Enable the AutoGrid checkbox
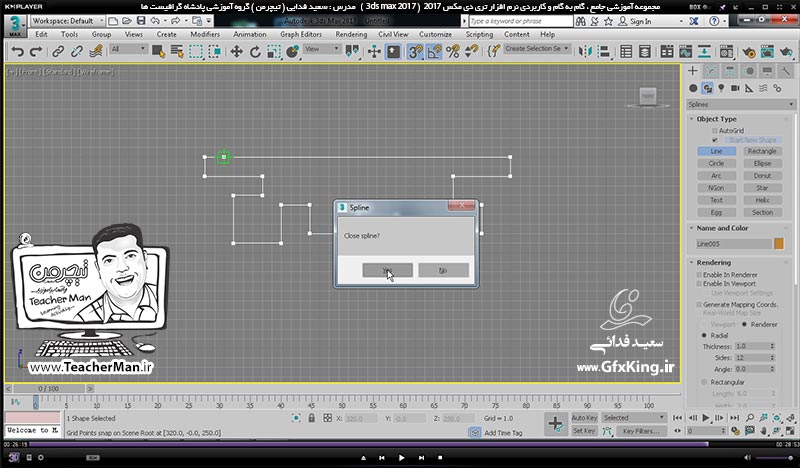The width and height of the screenshot is (800, 468). [715, 131]
